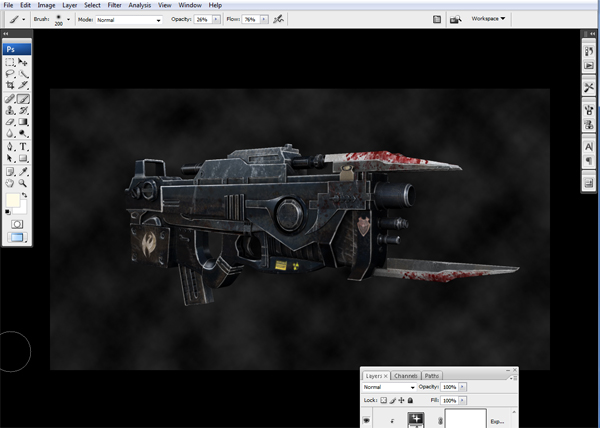This screenshot has height=428, width=600.
Task: Open the Clone Source panel icon
Action: pos(589,124)
